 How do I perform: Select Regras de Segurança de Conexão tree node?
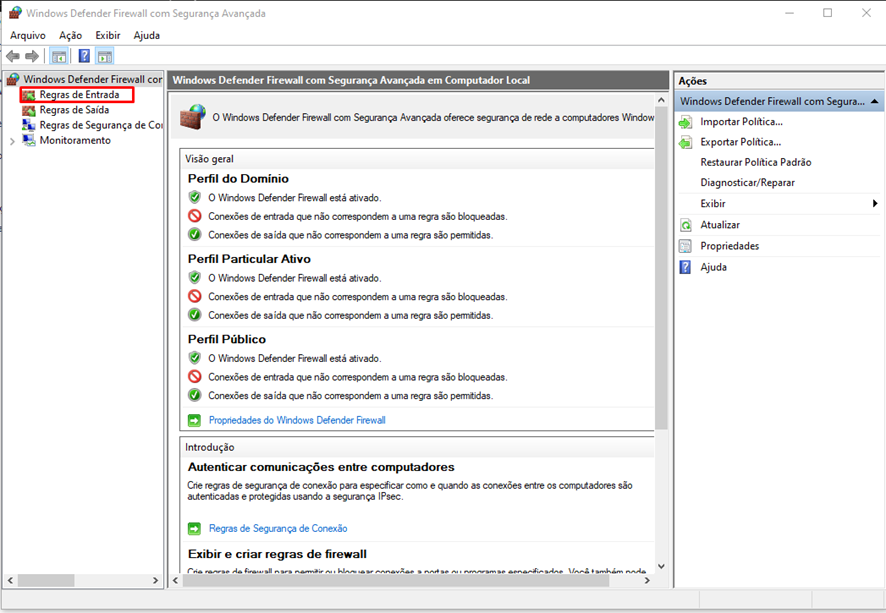[x=101, y=125]
